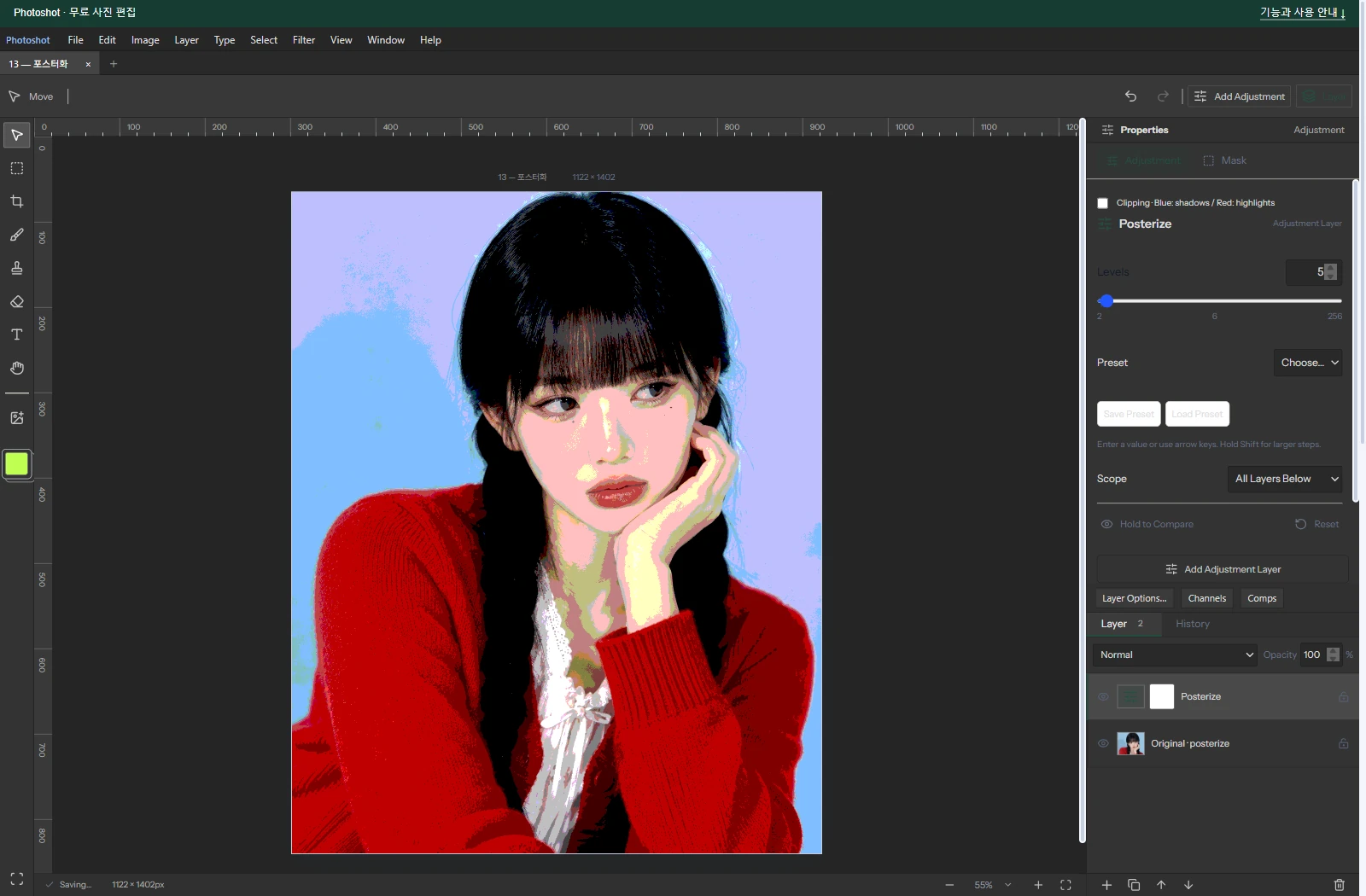Select the Brush tool
The width and height of the screenshot is (1366, 896).
(x=16, y=235)
